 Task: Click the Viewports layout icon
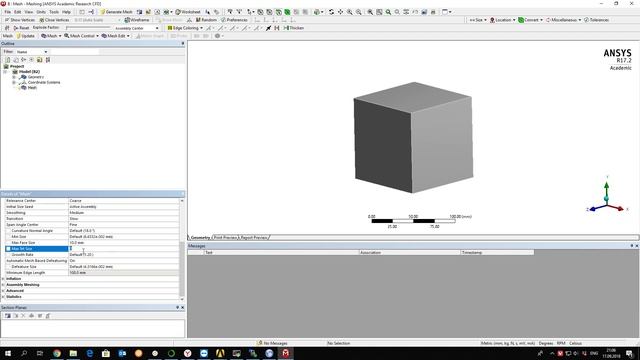point(447,12)
